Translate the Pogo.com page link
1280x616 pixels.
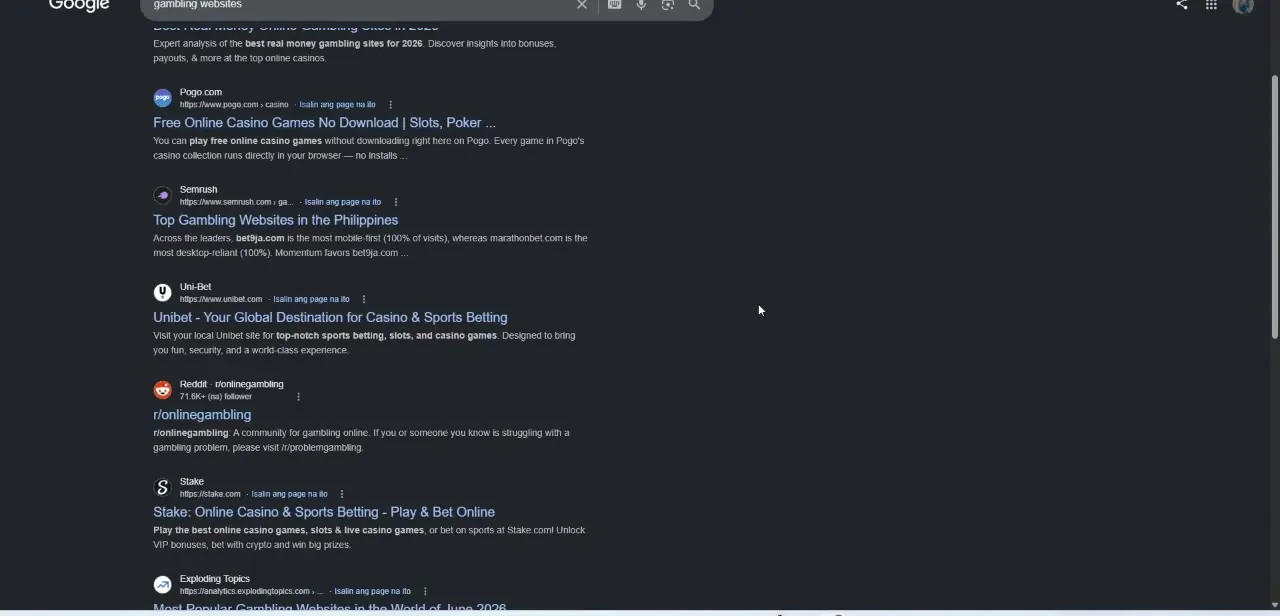point(338,105)
